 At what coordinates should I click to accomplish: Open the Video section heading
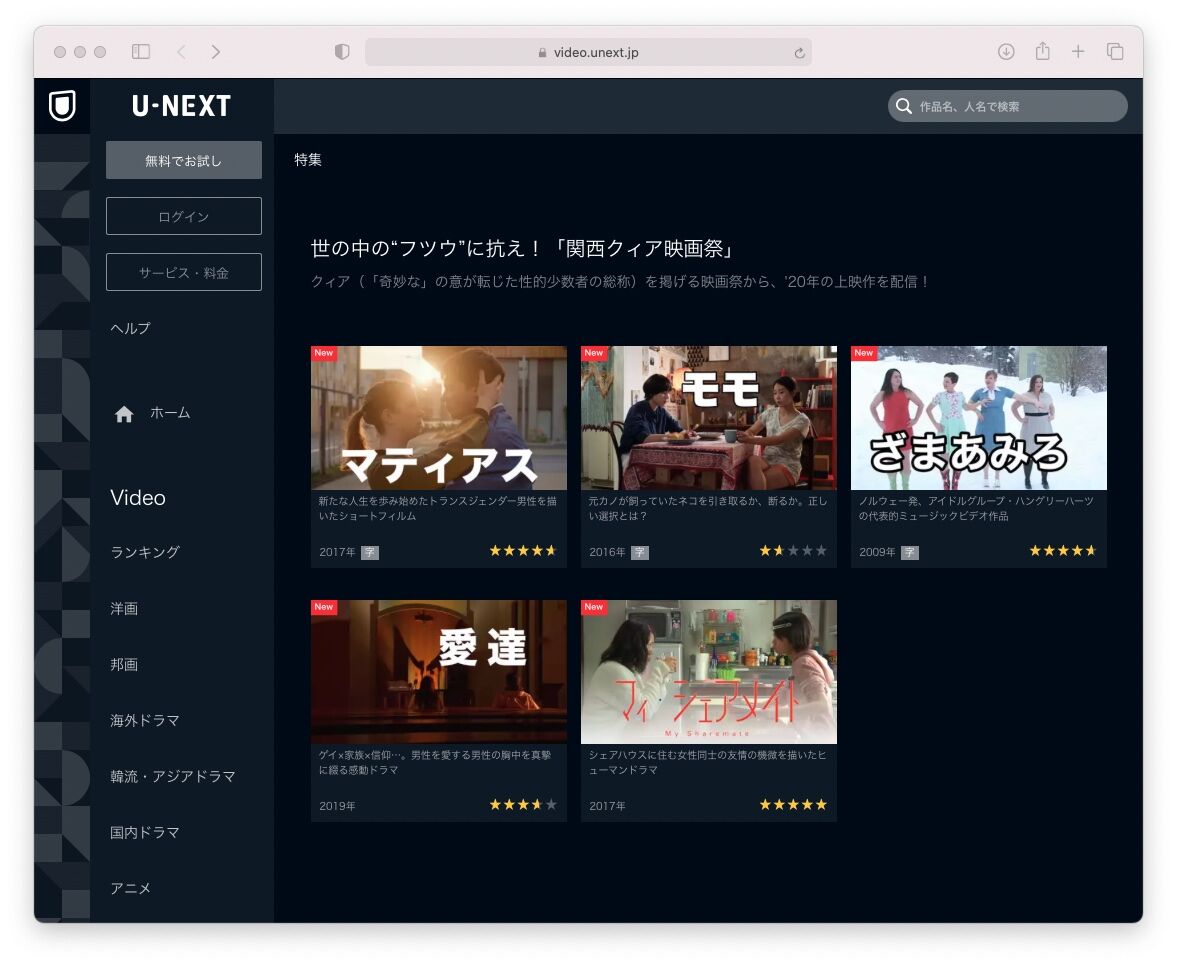pyautogui.click(x=137, y=497)
